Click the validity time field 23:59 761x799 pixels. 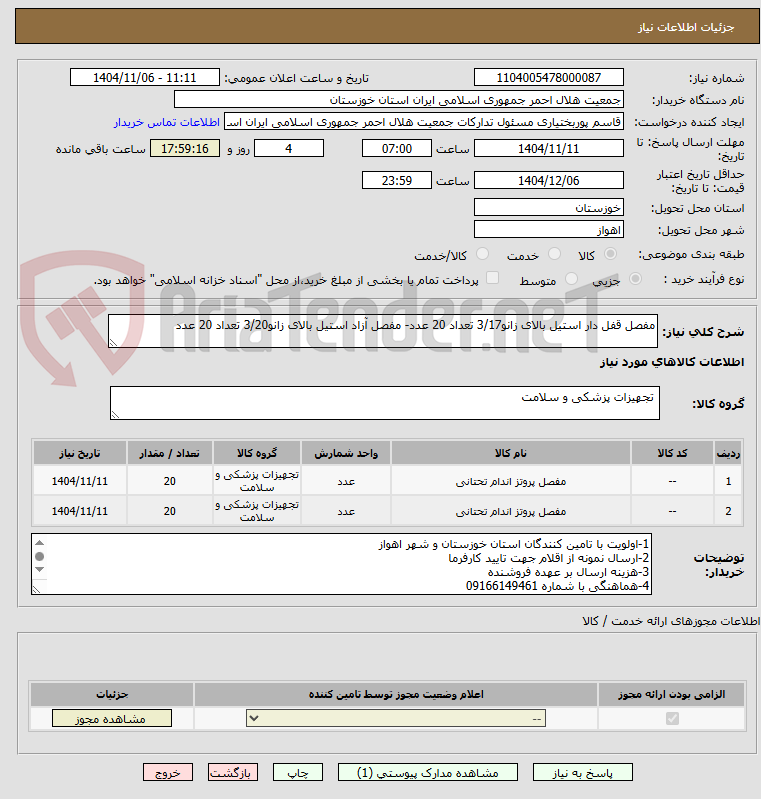click(397, 180)
